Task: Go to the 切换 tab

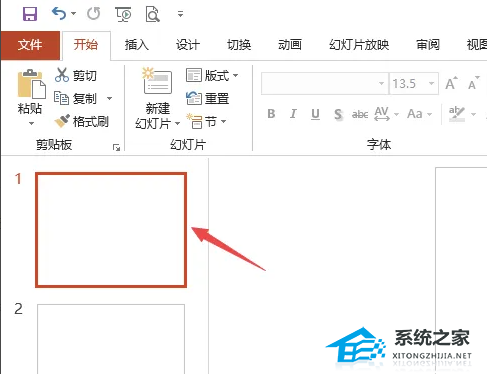Action: pos(239,45)
